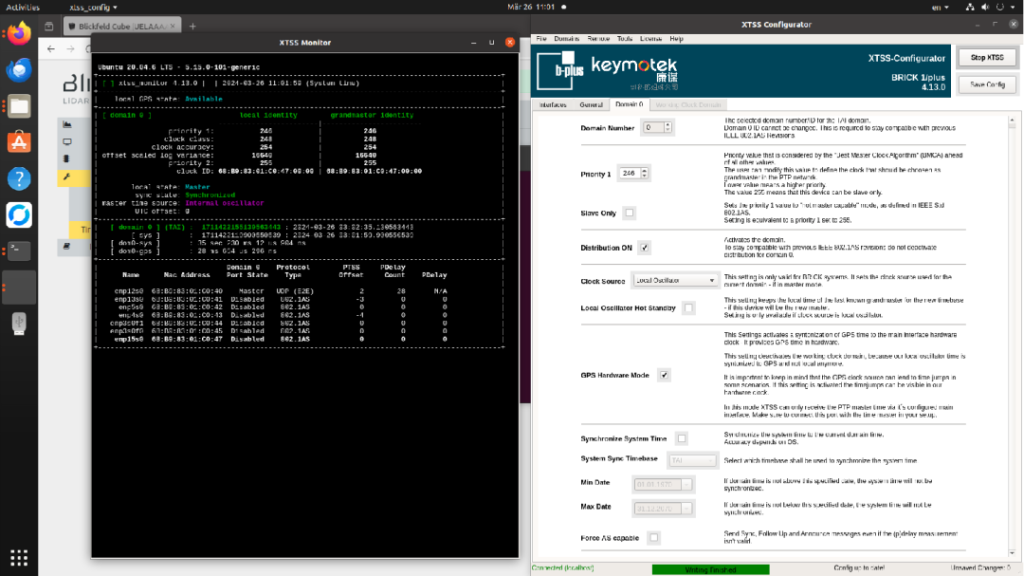Screen dimensions: 1024x576
Task: Open the Help icon in dock
Action: pos(19,178)
